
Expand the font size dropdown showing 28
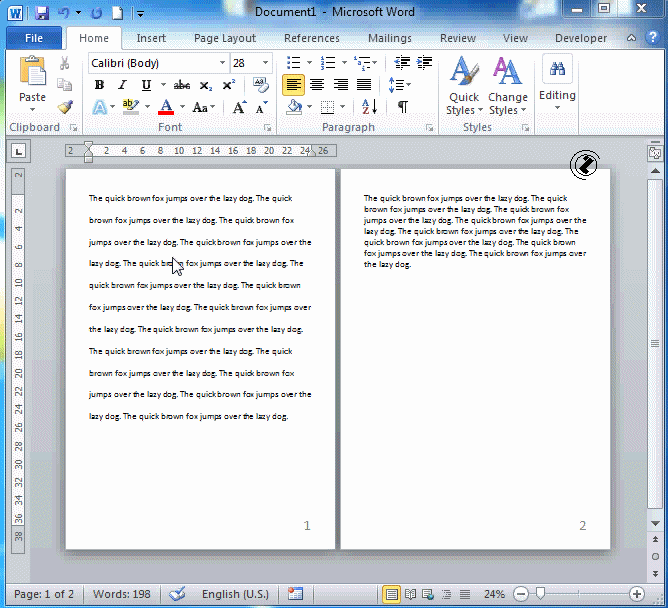265,63
